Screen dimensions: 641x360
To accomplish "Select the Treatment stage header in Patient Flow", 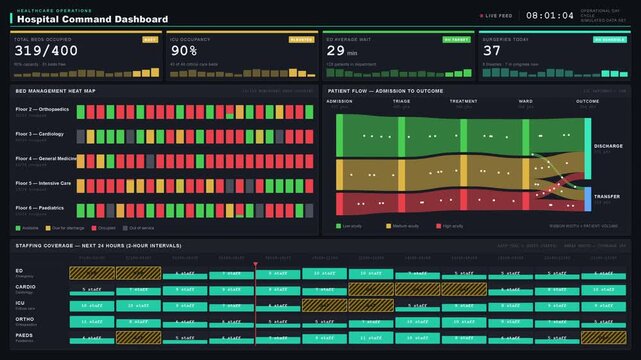I will pyautogui.click(x=464, y=101).
